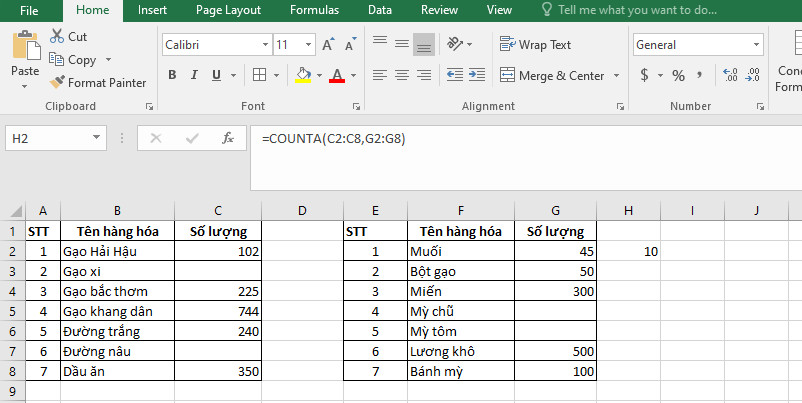
Task: Open Name Box dropdown arrow
Action: coord(96,138)
